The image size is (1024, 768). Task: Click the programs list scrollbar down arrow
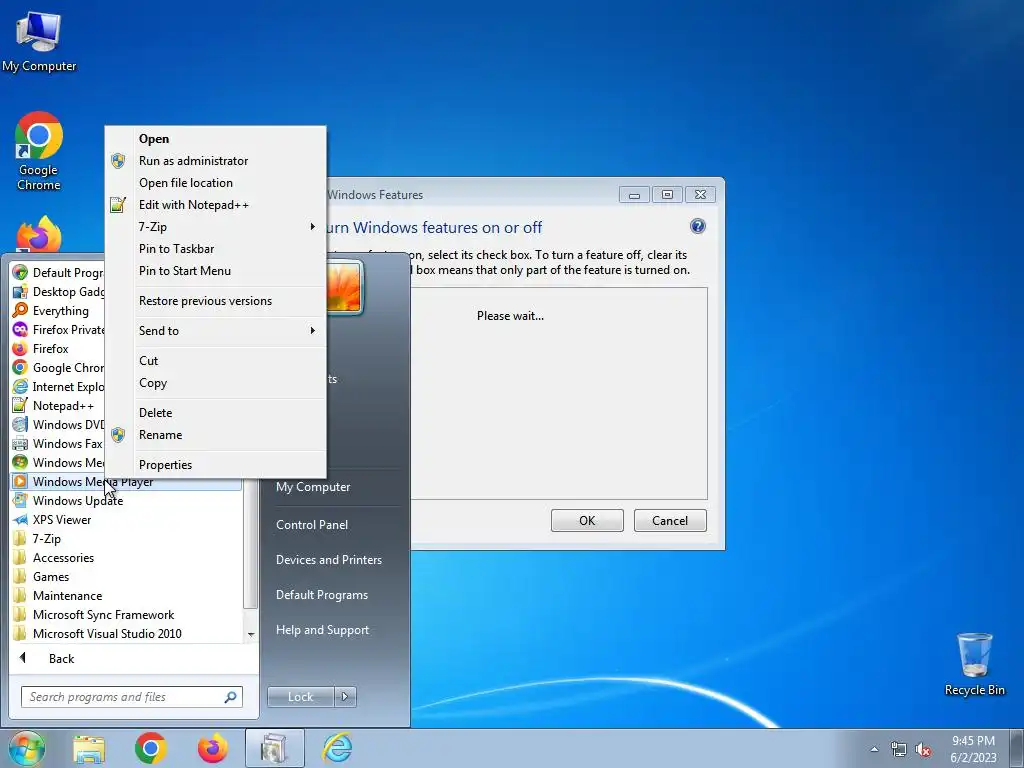tap(251, 634)
